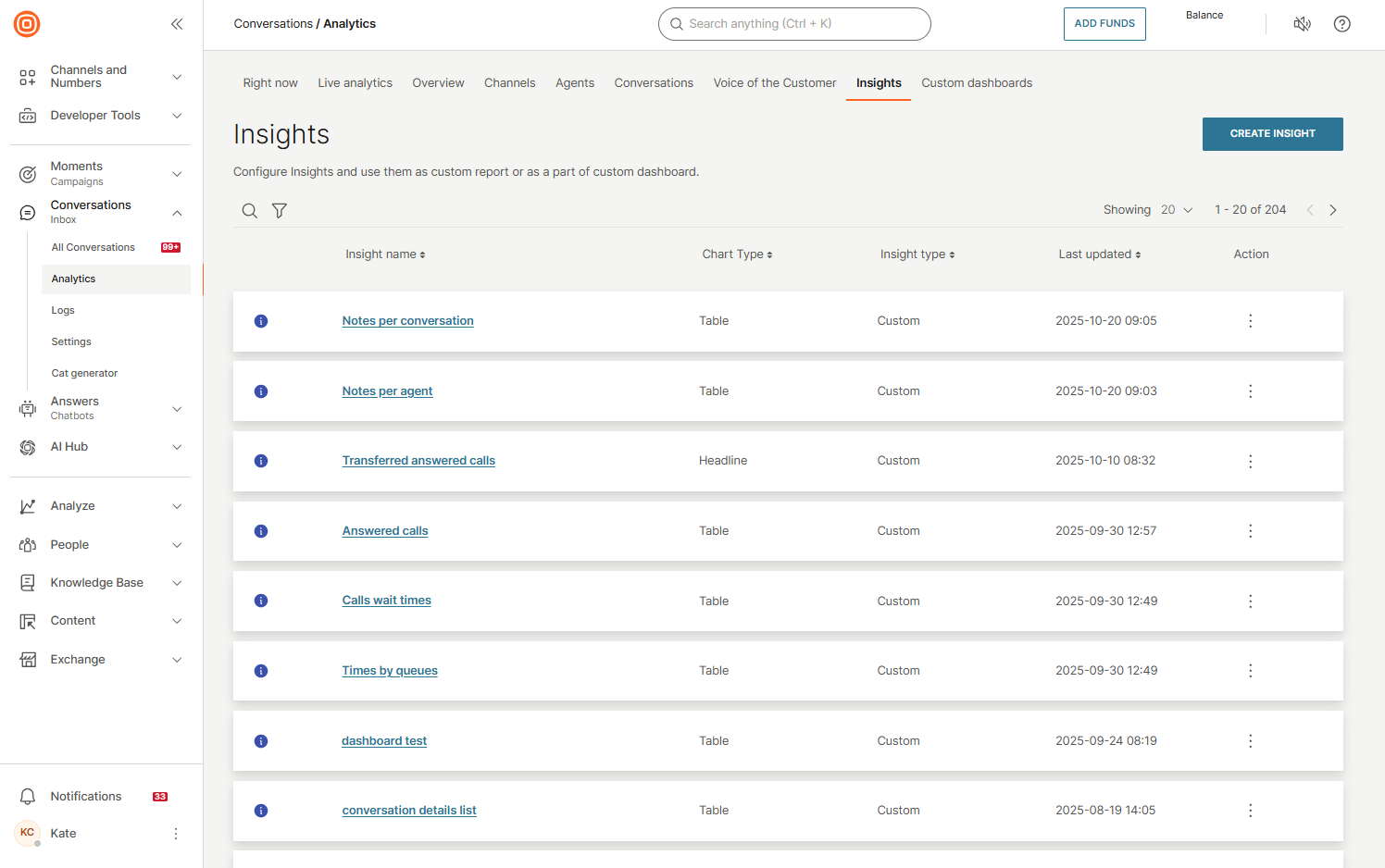Open the filter funnel icon
1385x868 pixels.
280,211
